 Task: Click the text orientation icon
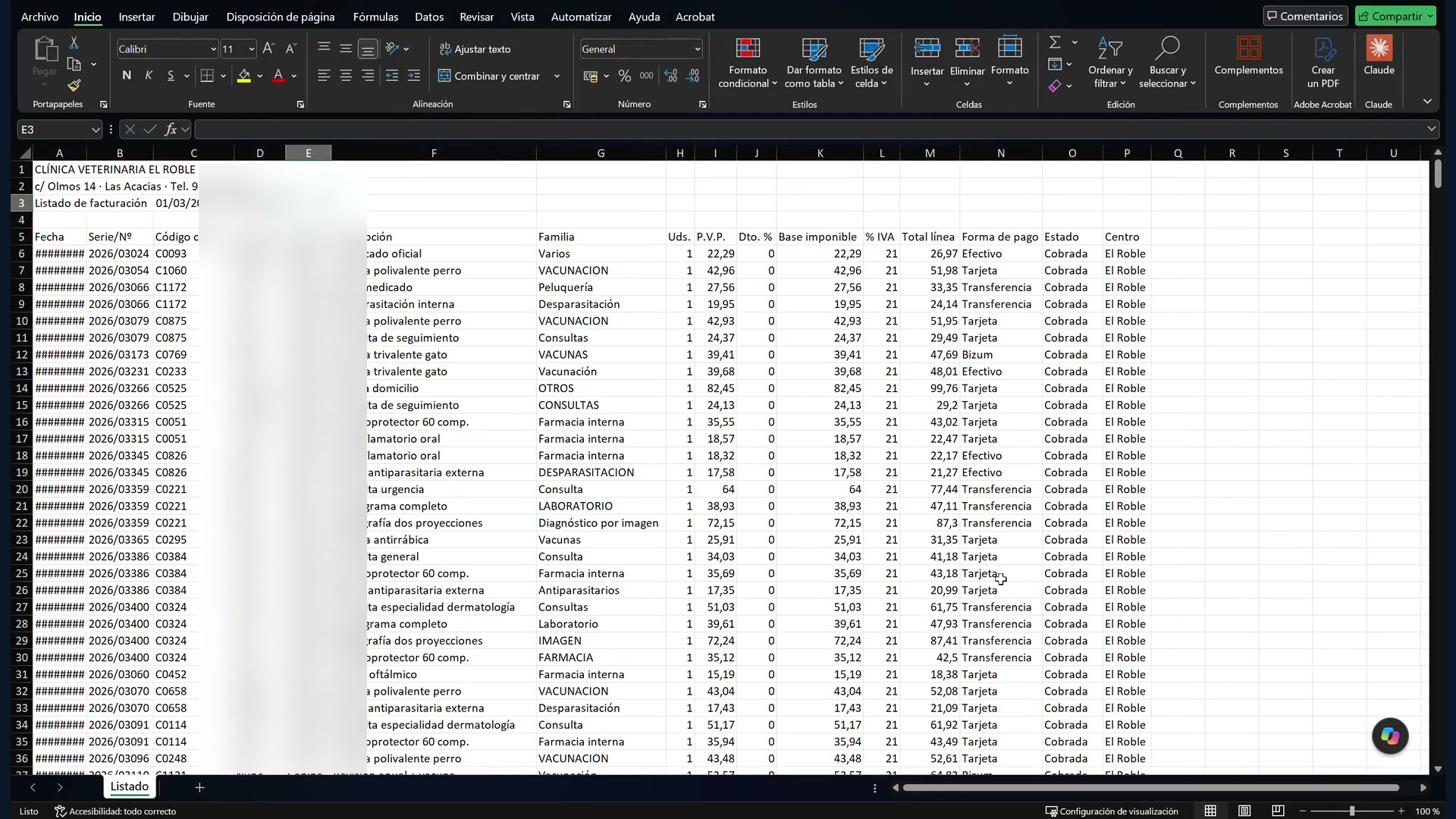pos(392,49)
